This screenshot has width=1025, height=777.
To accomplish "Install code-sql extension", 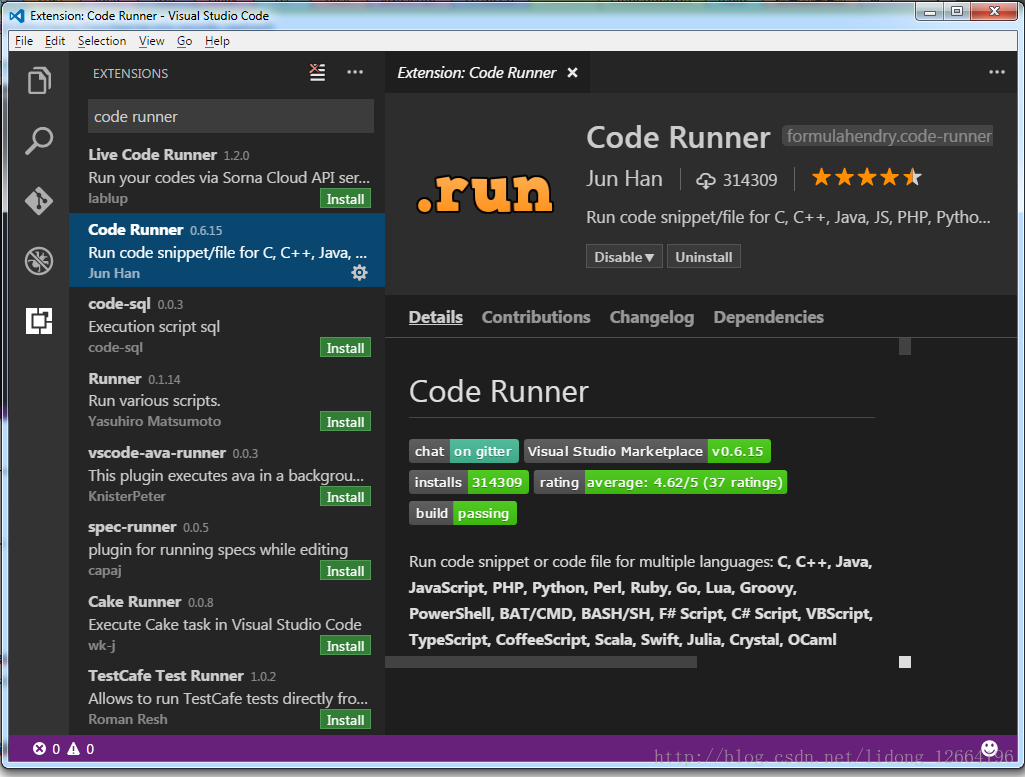I will tap(345, 348).
